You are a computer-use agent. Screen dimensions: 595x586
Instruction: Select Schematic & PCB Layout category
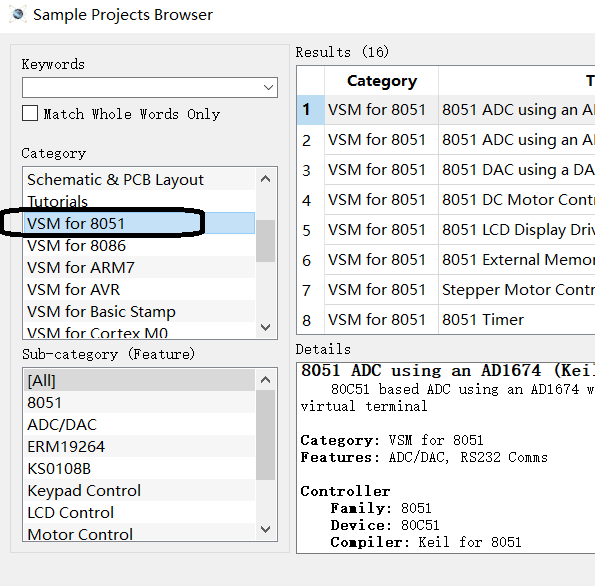tap(139, 180)
